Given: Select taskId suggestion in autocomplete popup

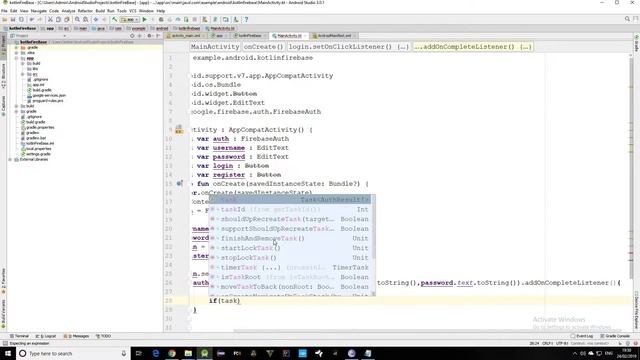Looking at the screenshot, I should pyautogui.click(x=290, y=209).
